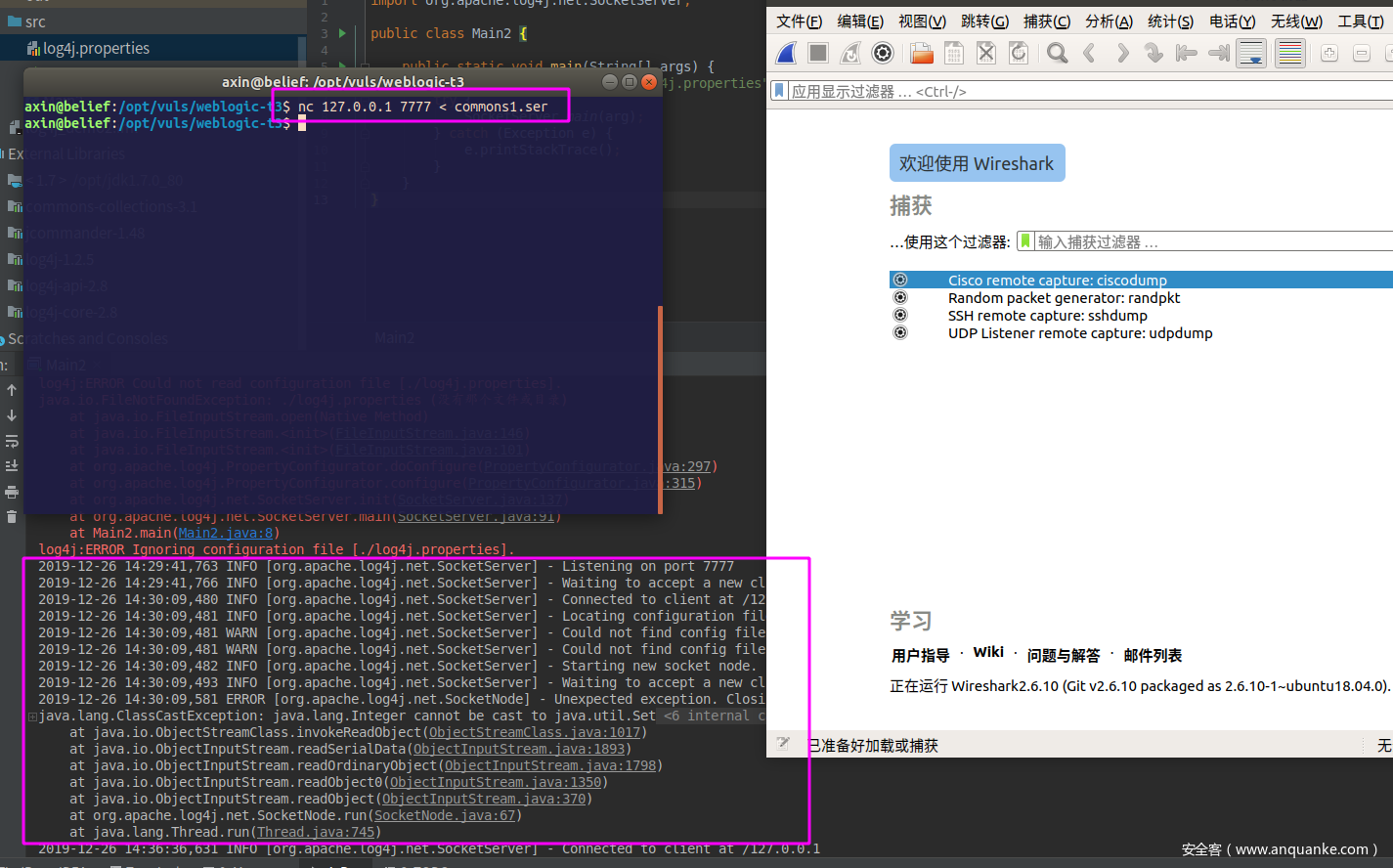Run Main2 class with green gutter arrow
This screenshot has height=868, width=1393.
point(342,33)
